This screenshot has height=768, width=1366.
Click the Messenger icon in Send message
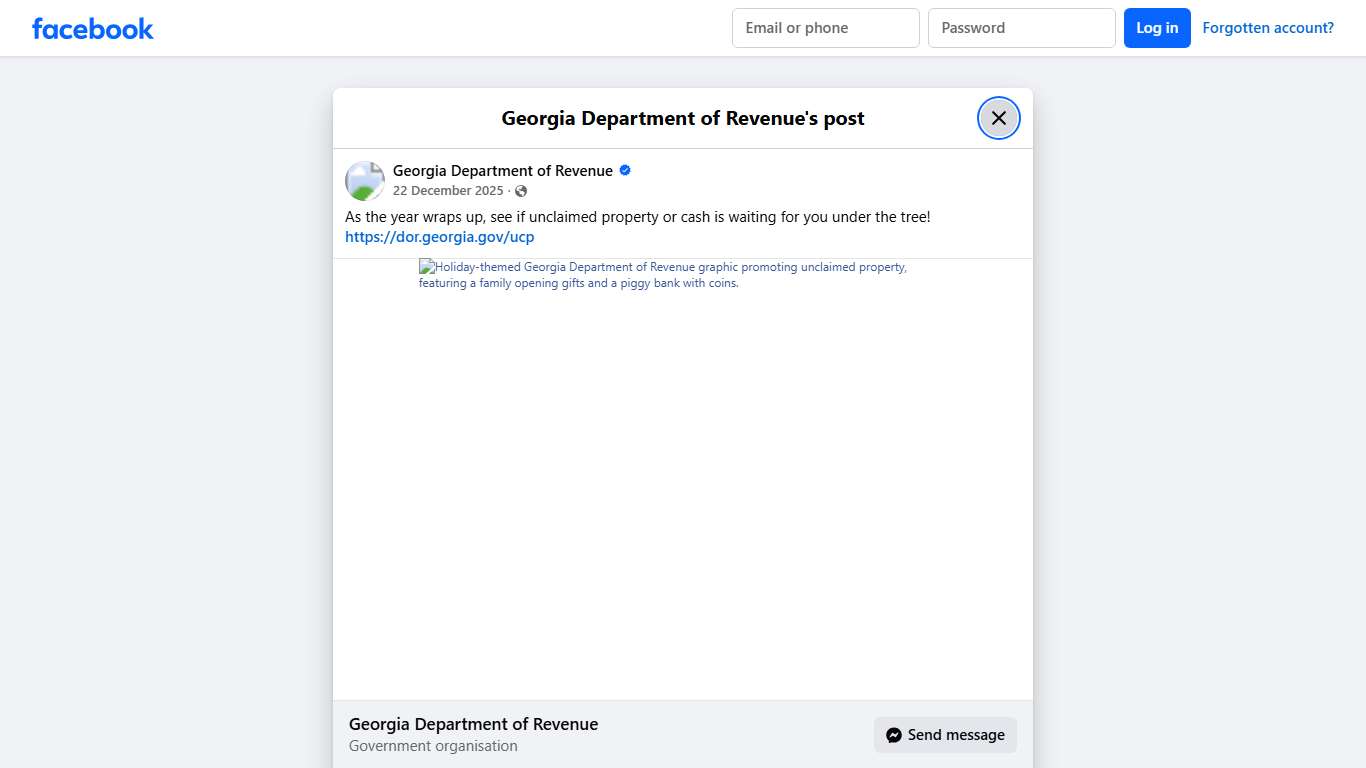pos(894,735)
